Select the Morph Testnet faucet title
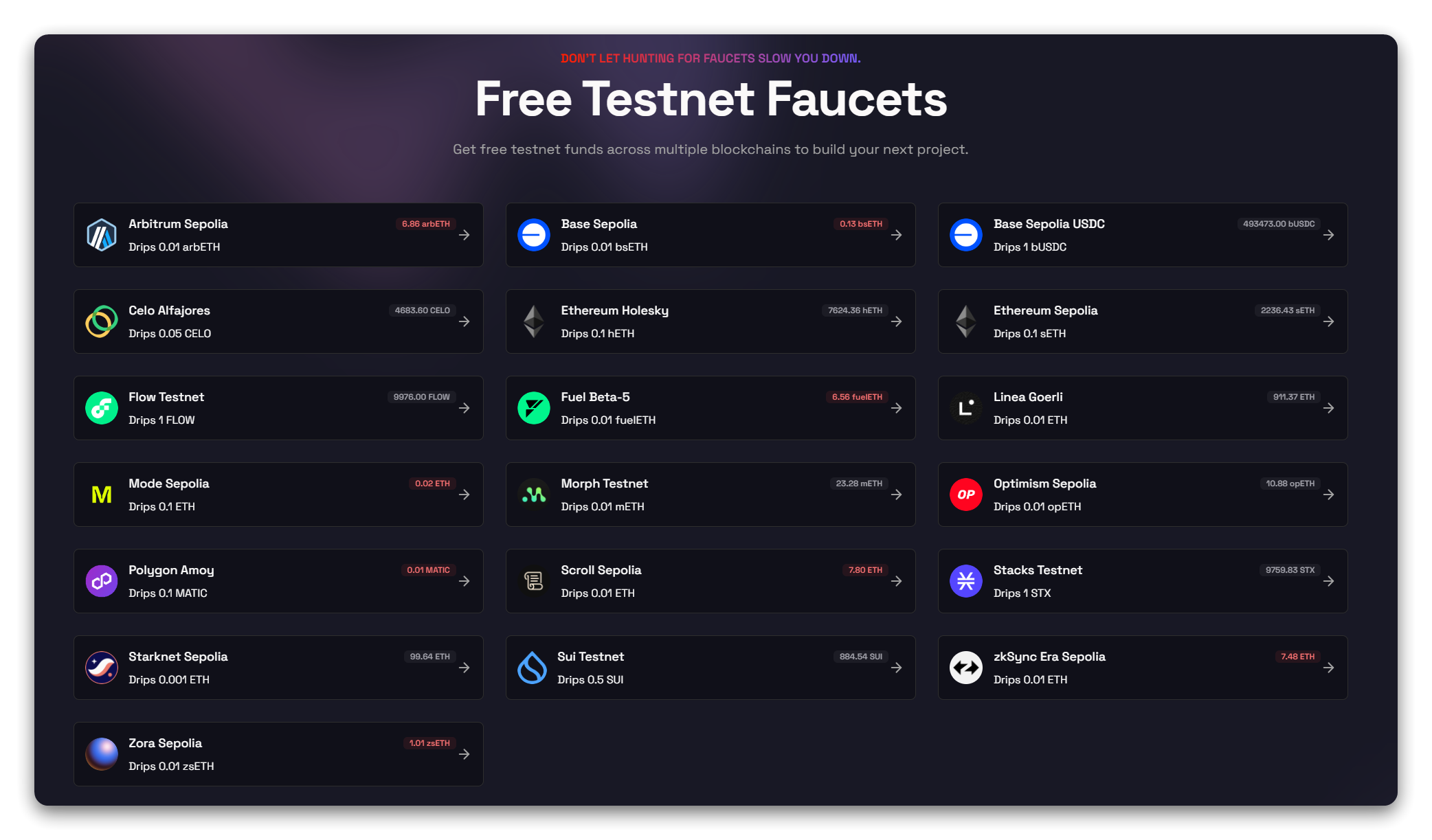This screenshot has width=1432, height=840. (604, 484)
